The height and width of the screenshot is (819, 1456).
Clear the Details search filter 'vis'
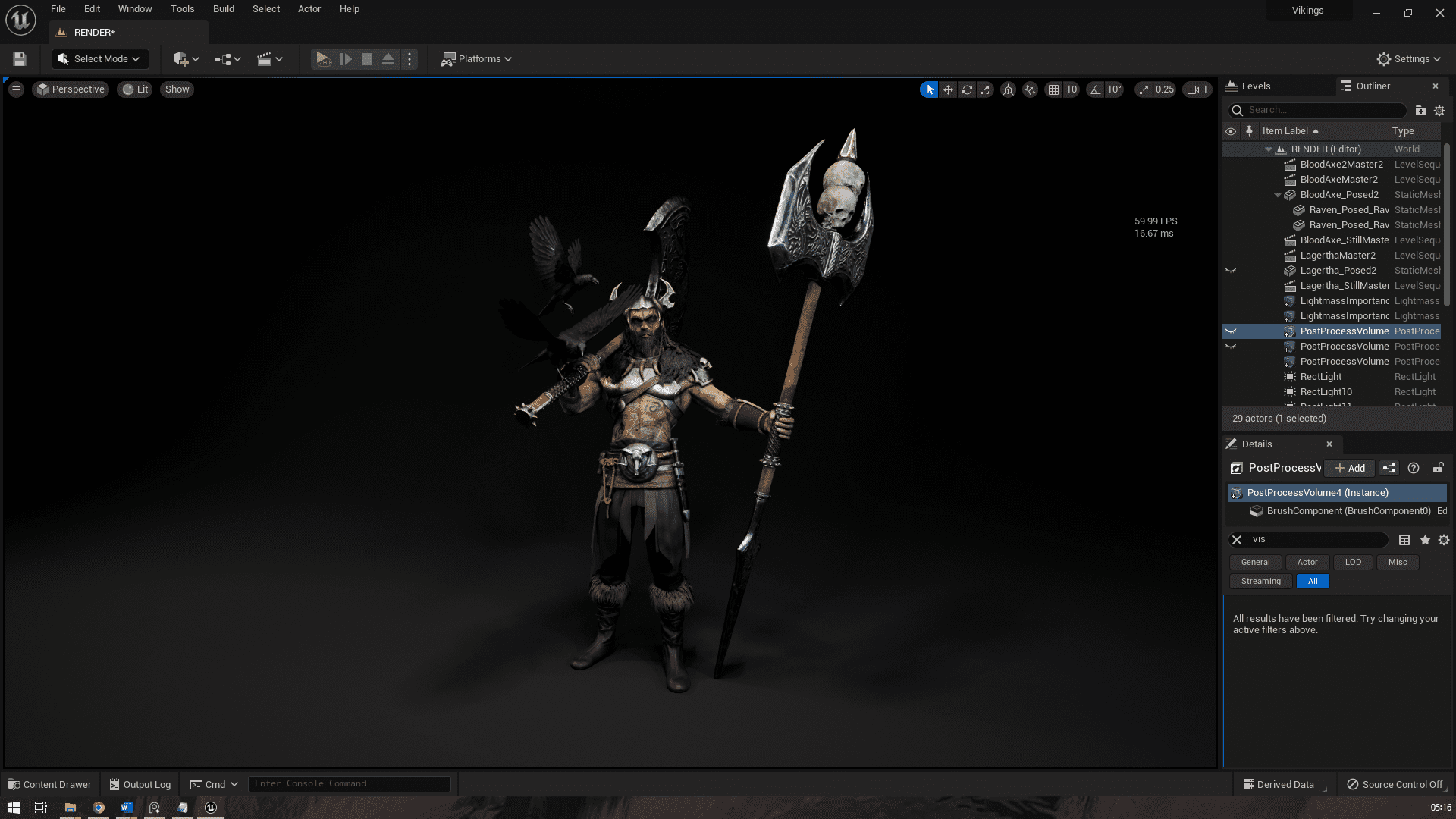pyautogui.click(x=1237, y=540)
